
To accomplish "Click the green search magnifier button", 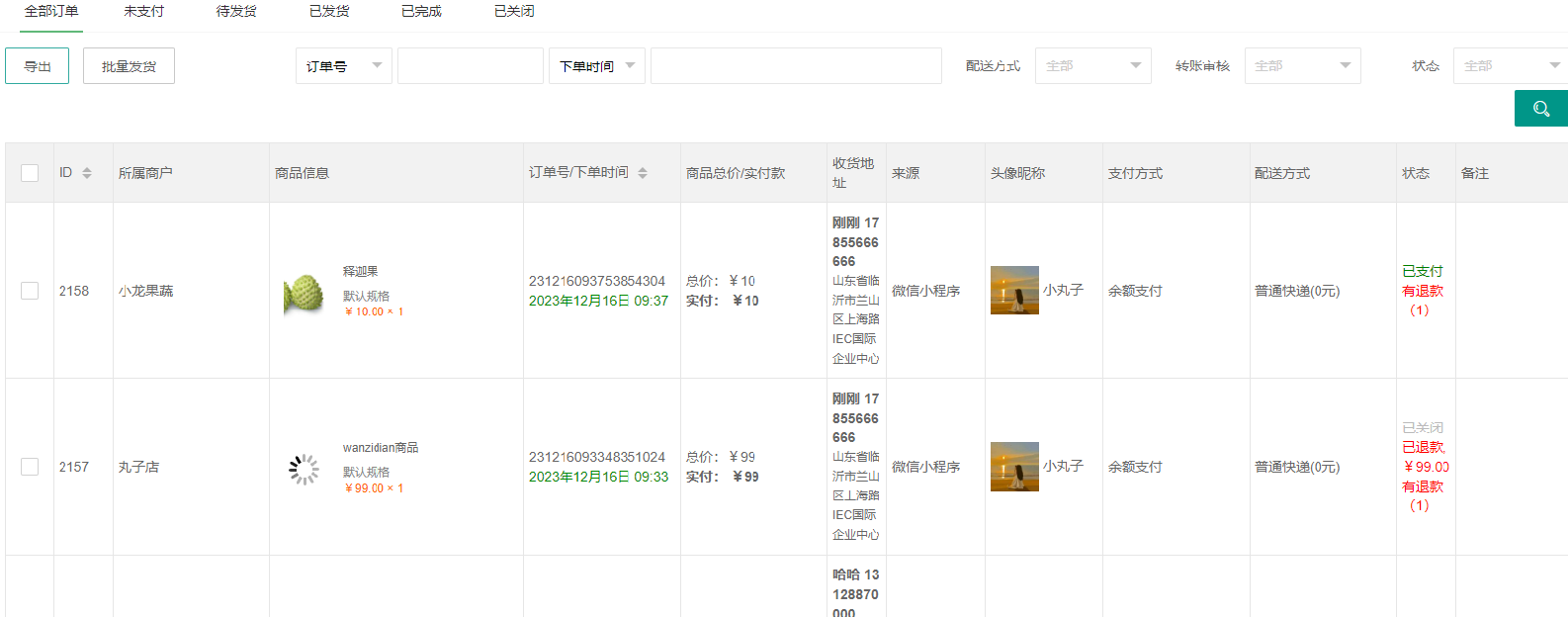I will pos(1540,109).
